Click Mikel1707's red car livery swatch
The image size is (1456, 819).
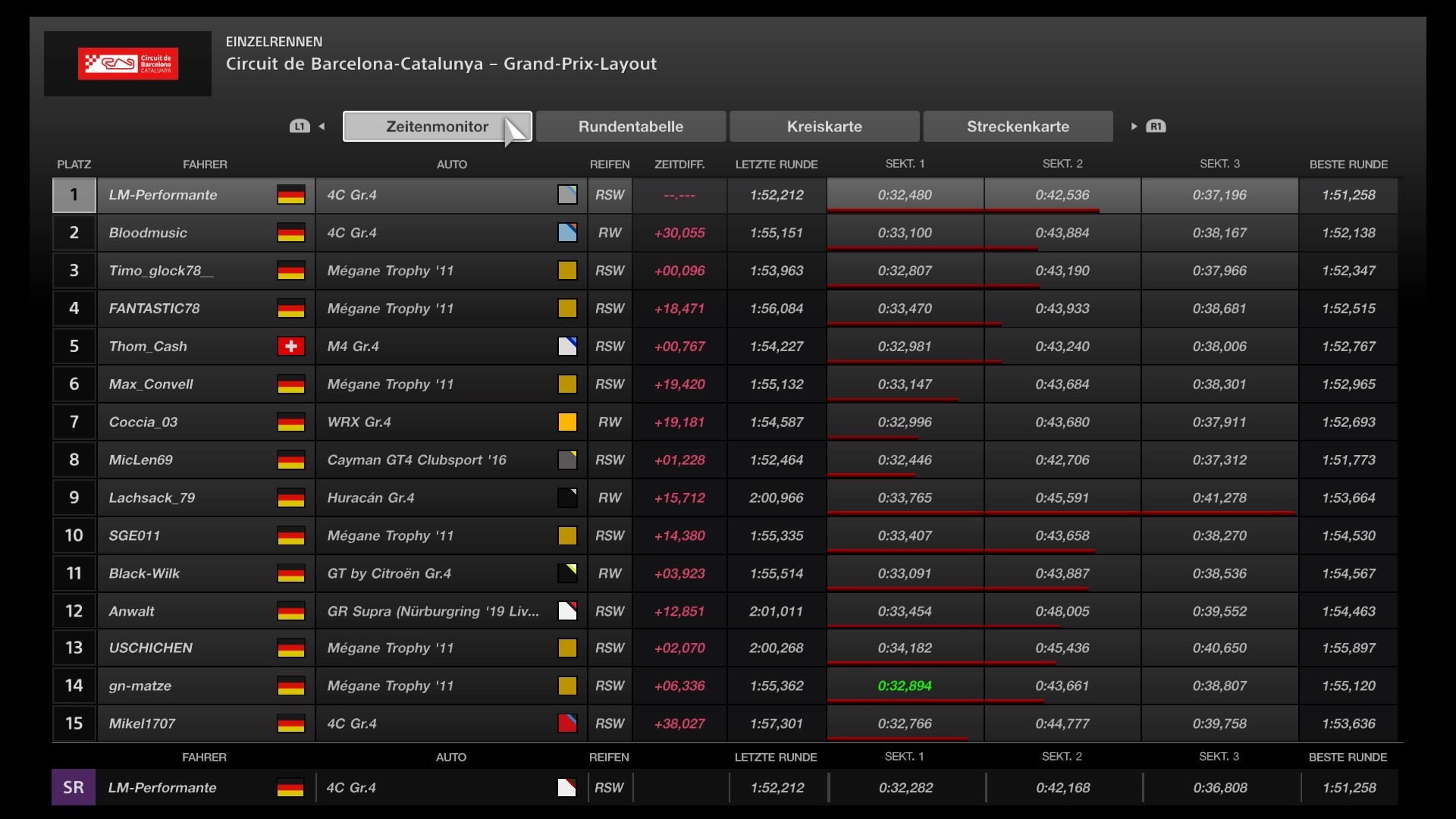567,723
